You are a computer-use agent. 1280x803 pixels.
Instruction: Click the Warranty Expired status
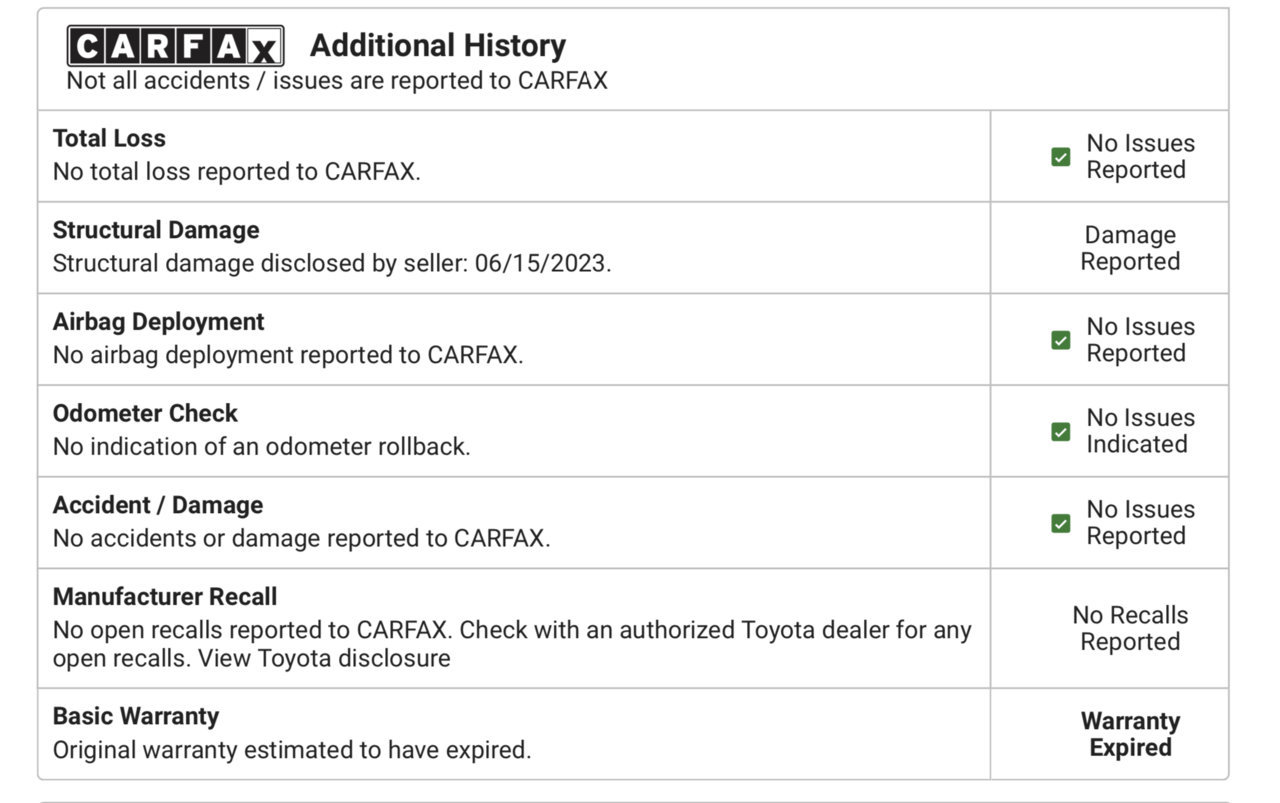click(1130, 734)
